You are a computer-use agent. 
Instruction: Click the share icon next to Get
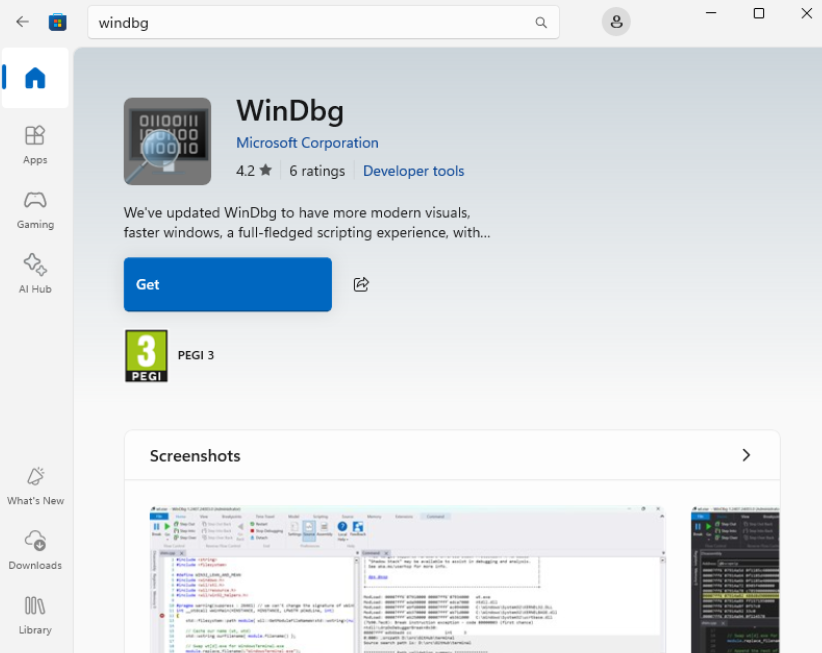(361, 284)
